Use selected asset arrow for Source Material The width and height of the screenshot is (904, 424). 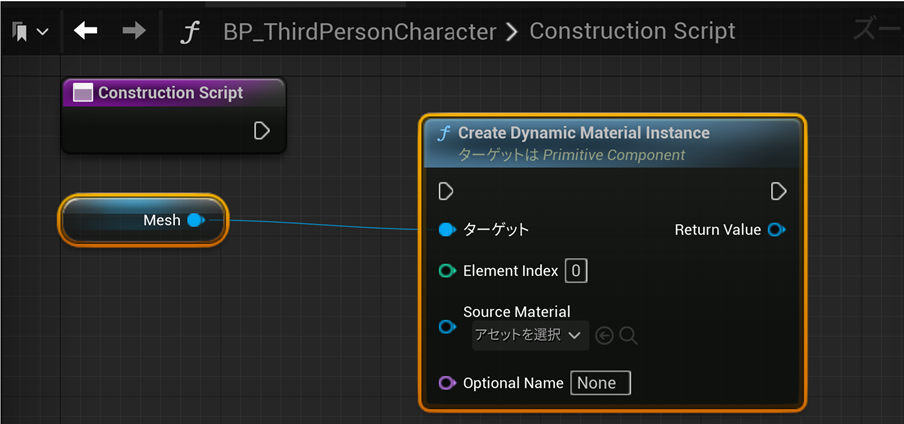pyautogui.click(x=604, y=336)
